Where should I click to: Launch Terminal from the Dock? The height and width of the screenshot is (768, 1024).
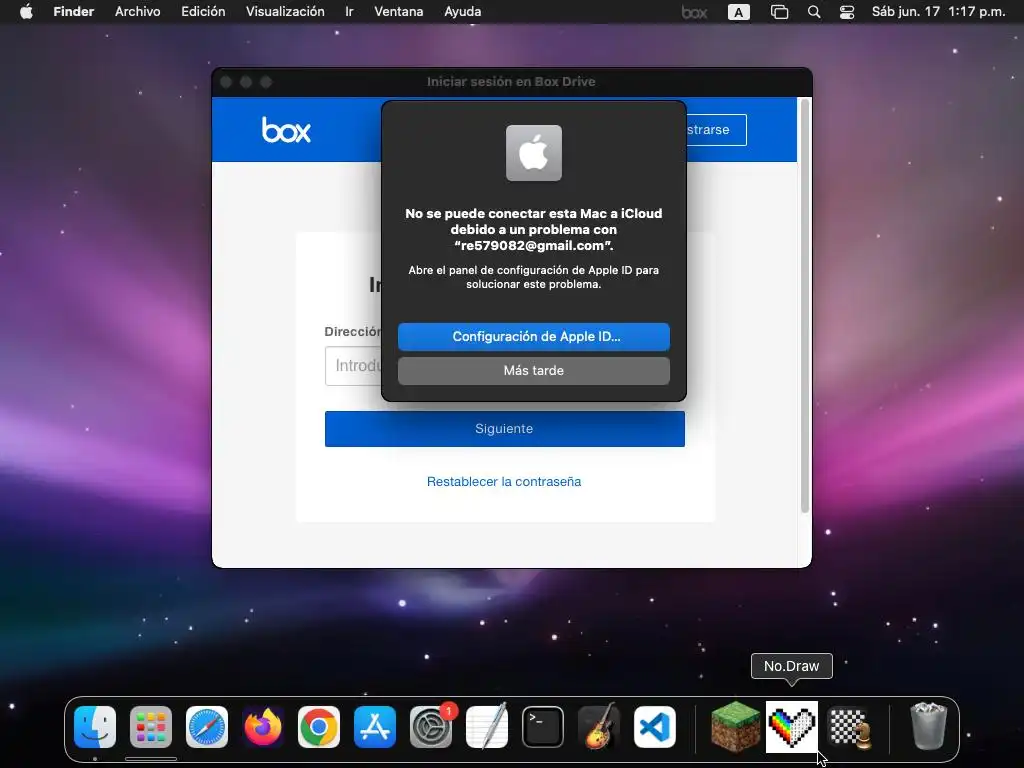(x=543, y=727)
